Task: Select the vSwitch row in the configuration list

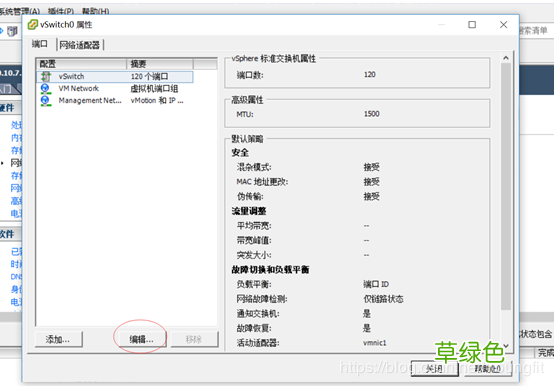Action: click(115, 77)
